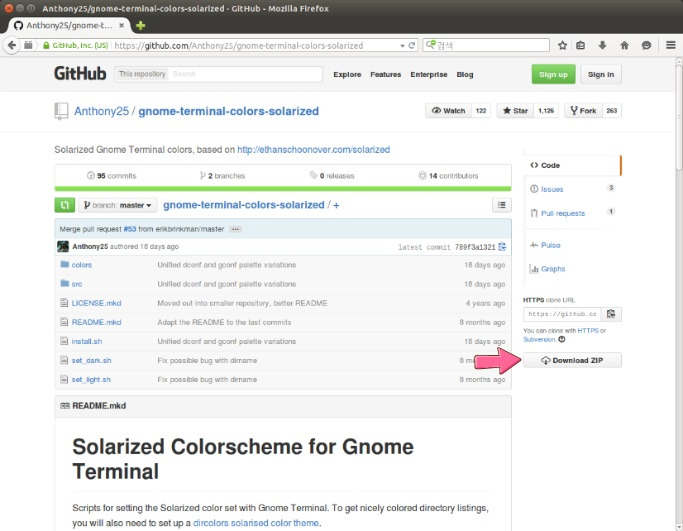Open new tab with the green plus
The height and width of the screenshot is (531, 683).
tap(140, 25)
